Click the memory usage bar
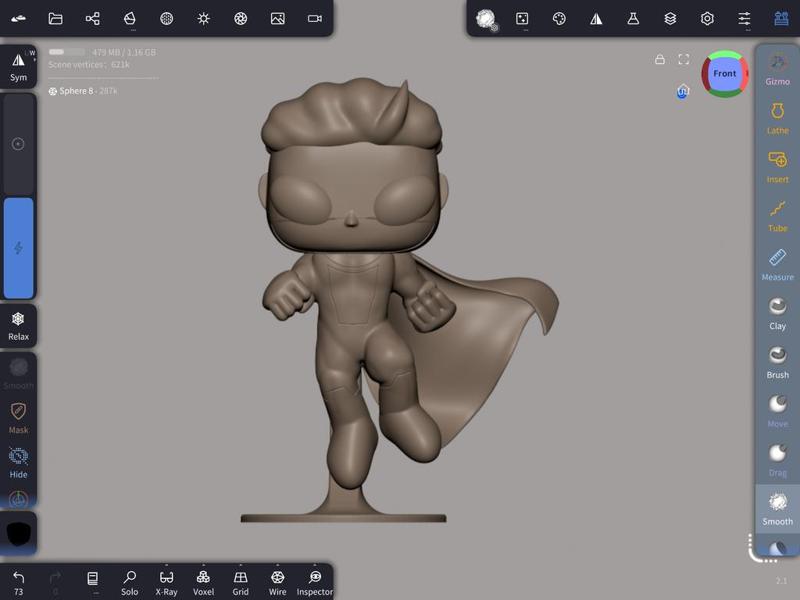The width and height of the screenshot is (800, 600). point(66,52)
